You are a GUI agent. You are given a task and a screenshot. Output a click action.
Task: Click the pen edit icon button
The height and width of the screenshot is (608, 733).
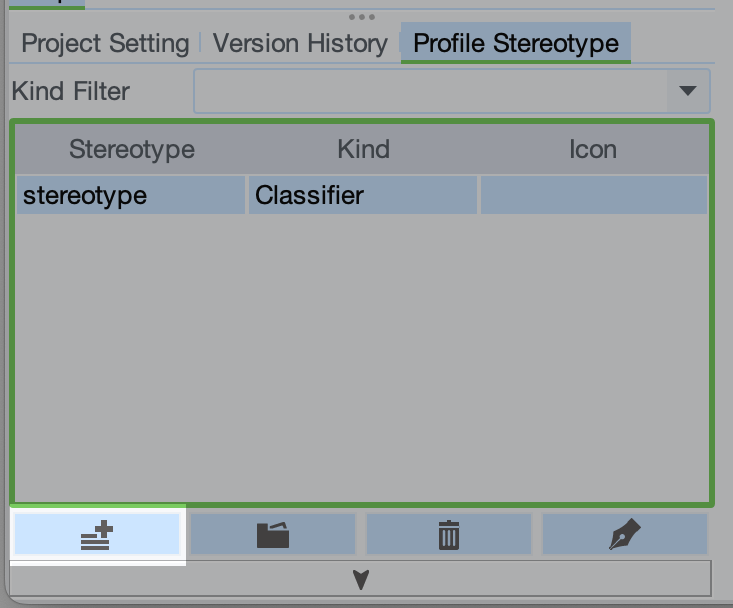[625, 535]
